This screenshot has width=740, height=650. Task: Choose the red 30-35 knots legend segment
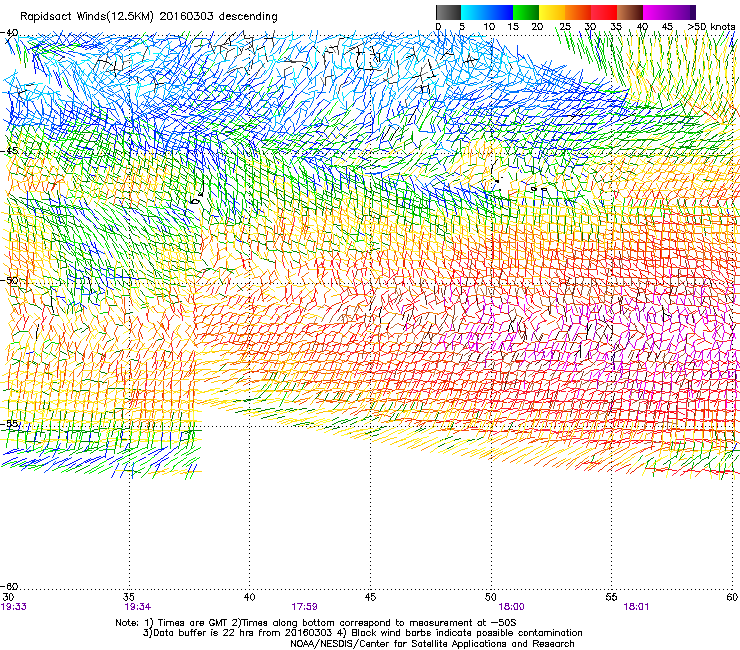pyautogui.click(x=604, y=12)
